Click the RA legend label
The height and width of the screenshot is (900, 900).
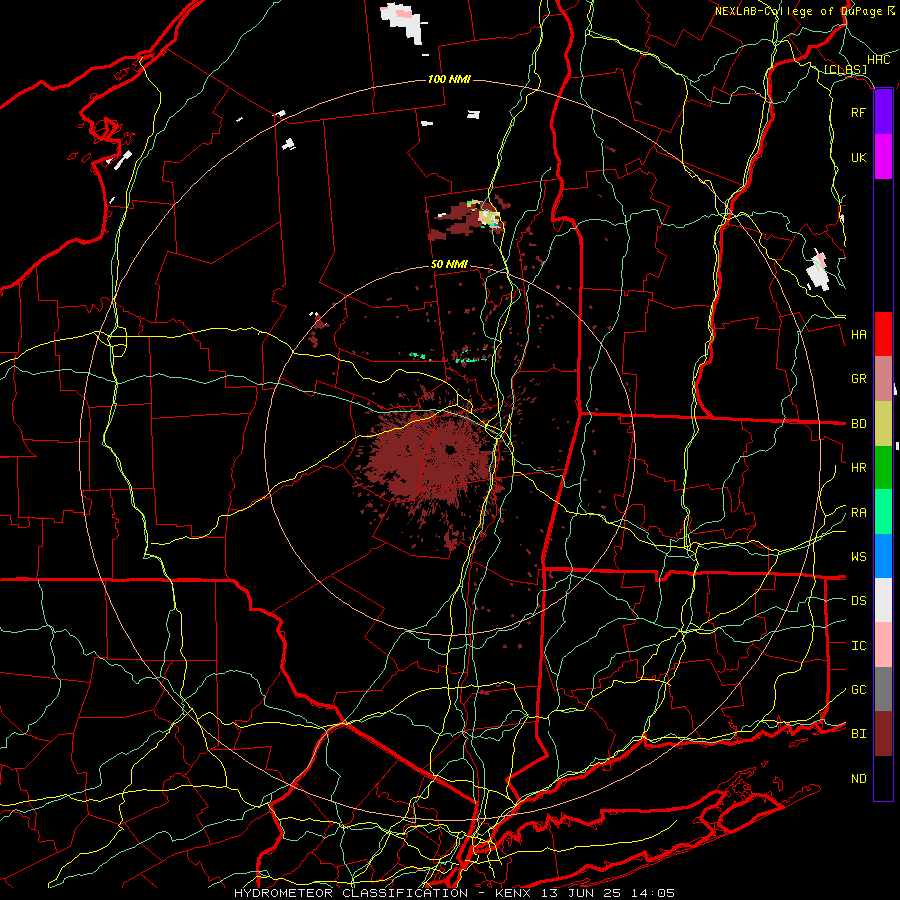click(858, 513)
